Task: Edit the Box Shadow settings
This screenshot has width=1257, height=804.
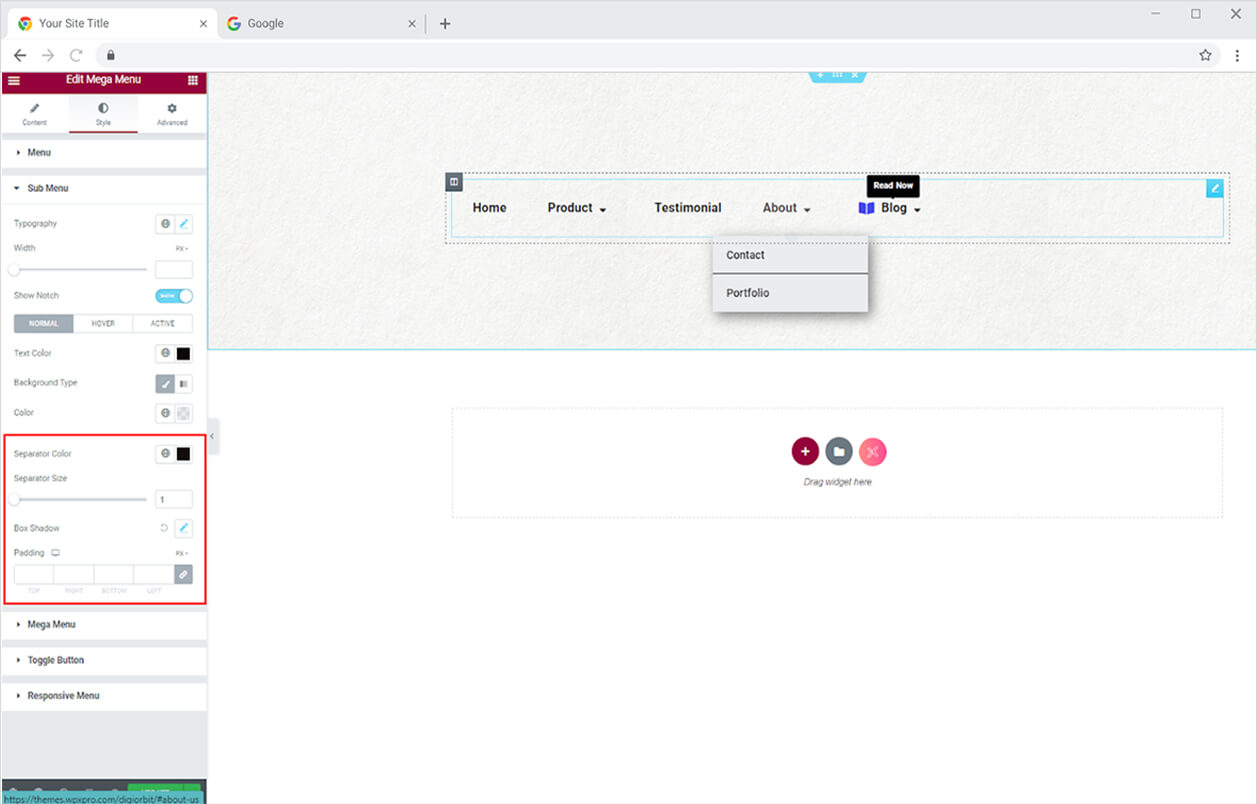Action: tap(184, 528)
